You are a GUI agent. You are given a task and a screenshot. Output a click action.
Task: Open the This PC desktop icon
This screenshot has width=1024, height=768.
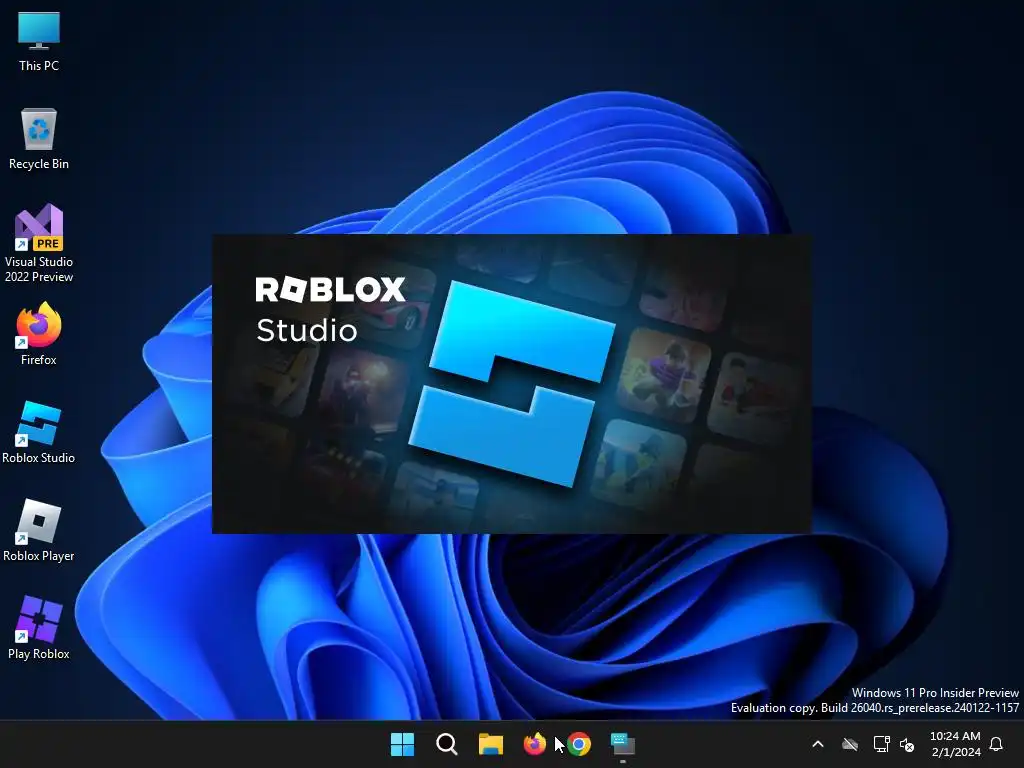point(39,41)
